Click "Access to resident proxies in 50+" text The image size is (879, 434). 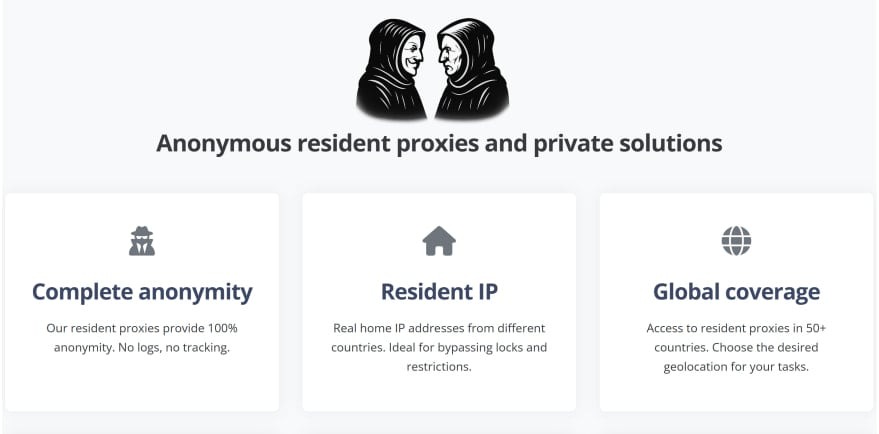pyautogui.click(x=736, y=328)
